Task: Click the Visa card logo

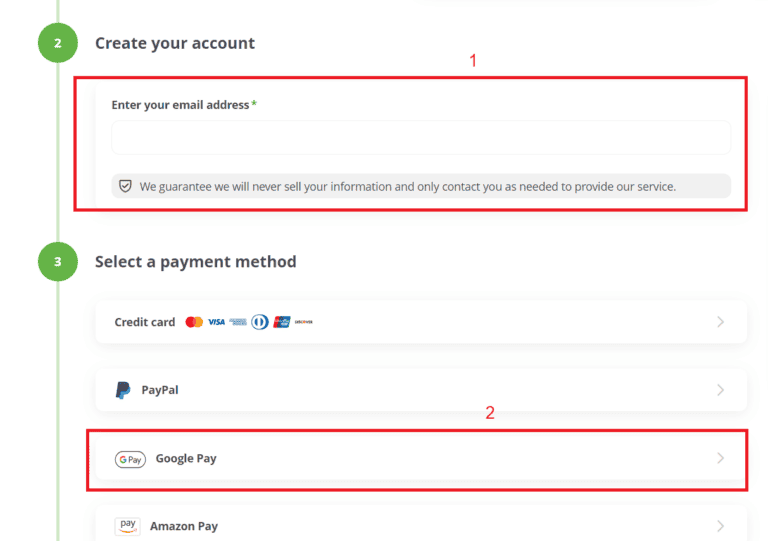Action: point(216,322)
